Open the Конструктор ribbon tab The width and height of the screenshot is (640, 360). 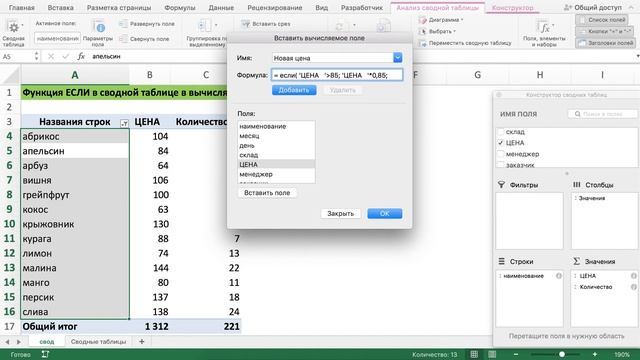coord(512,8)
